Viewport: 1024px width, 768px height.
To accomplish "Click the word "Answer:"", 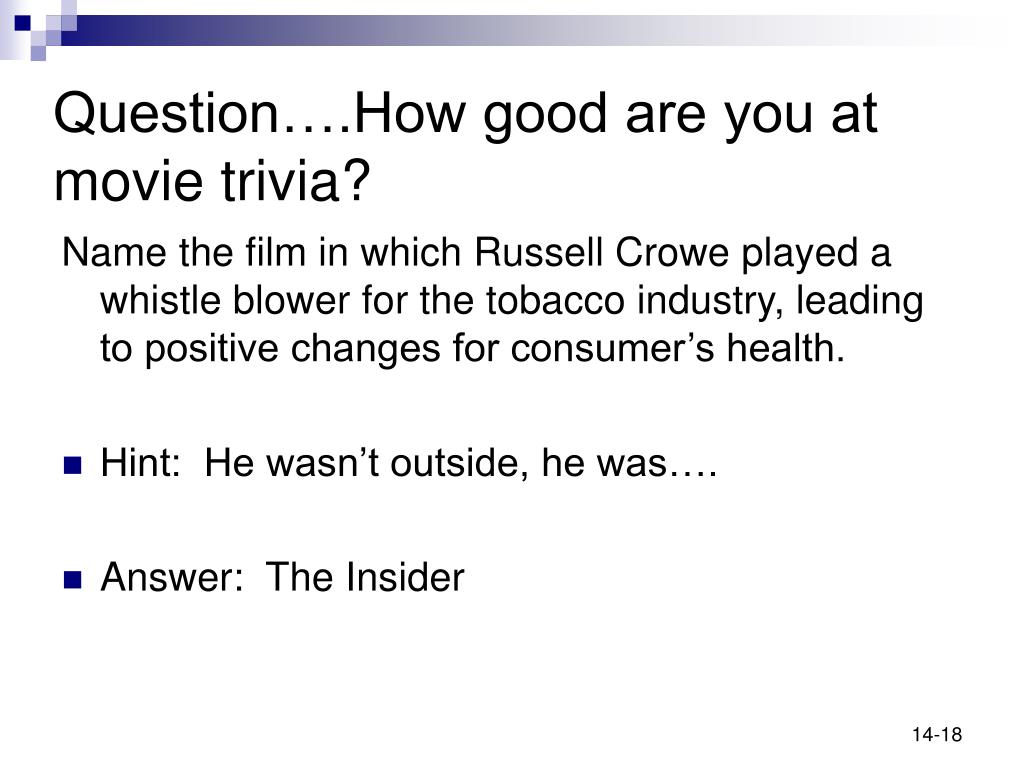I will tap(172, 578).
